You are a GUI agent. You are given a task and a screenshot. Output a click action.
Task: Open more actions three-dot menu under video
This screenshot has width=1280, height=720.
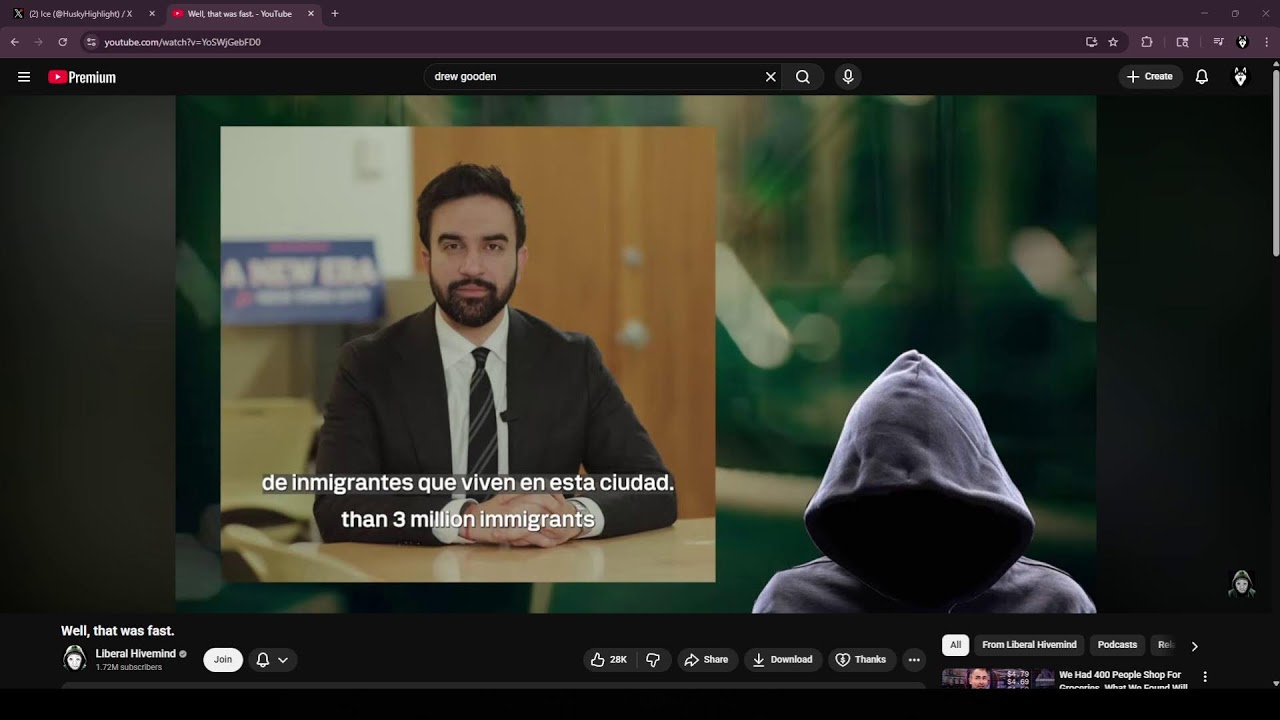(914, 660)
